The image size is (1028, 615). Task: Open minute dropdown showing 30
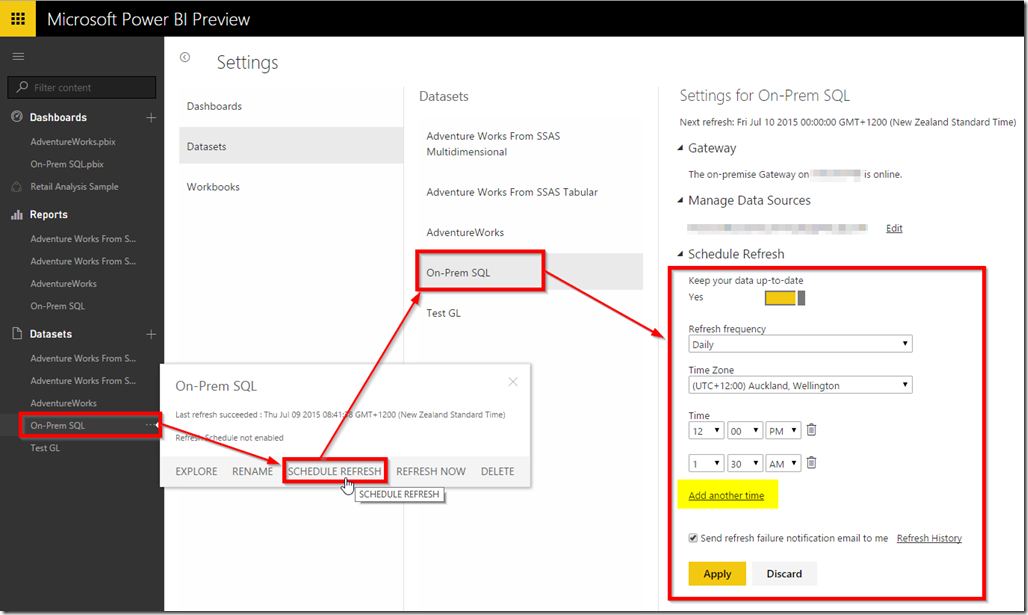[x=745, y=464]
